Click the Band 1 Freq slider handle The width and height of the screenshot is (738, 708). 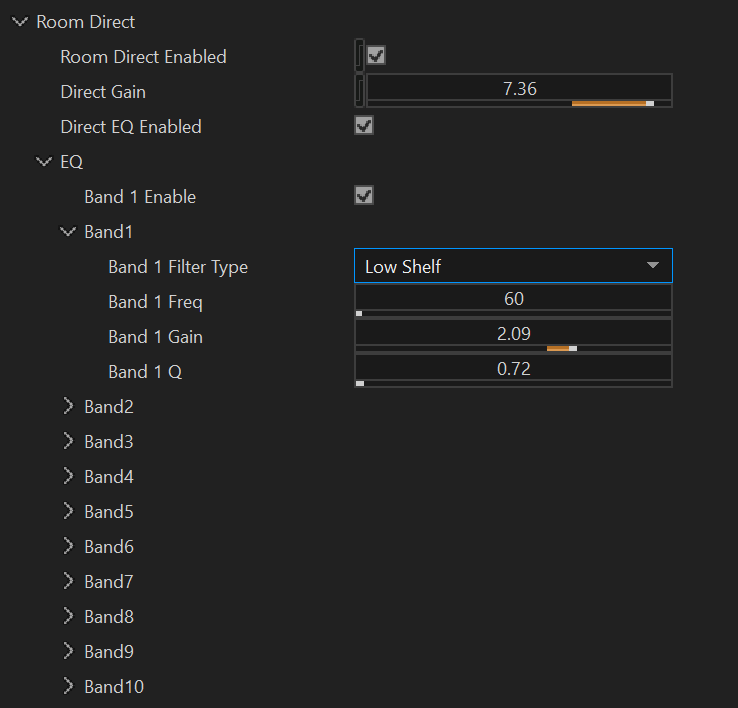[359, 314]
